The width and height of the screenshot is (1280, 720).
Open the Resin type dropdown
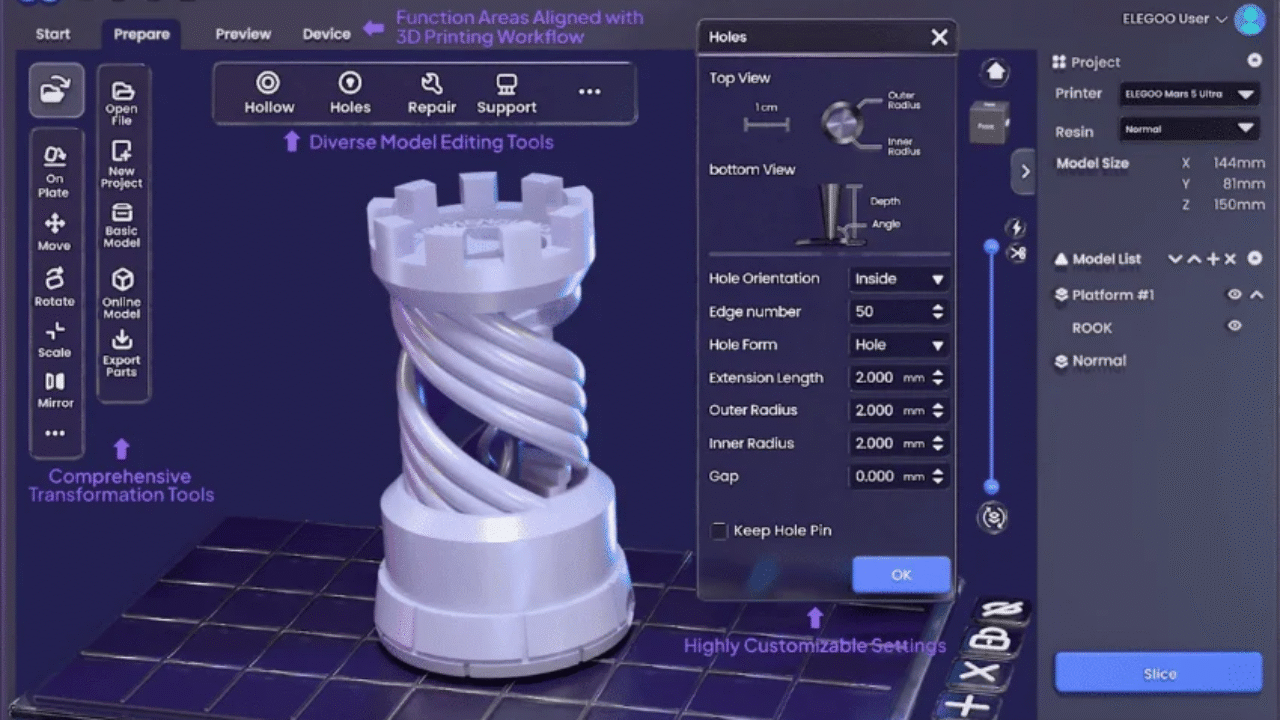tap(1188, 129)
